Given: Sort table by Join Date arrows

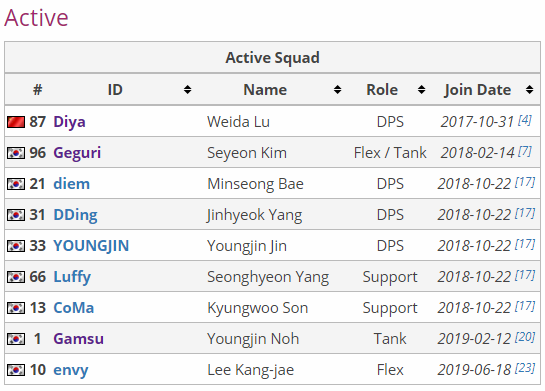Looking at the screenshot, I should point(529,90).
